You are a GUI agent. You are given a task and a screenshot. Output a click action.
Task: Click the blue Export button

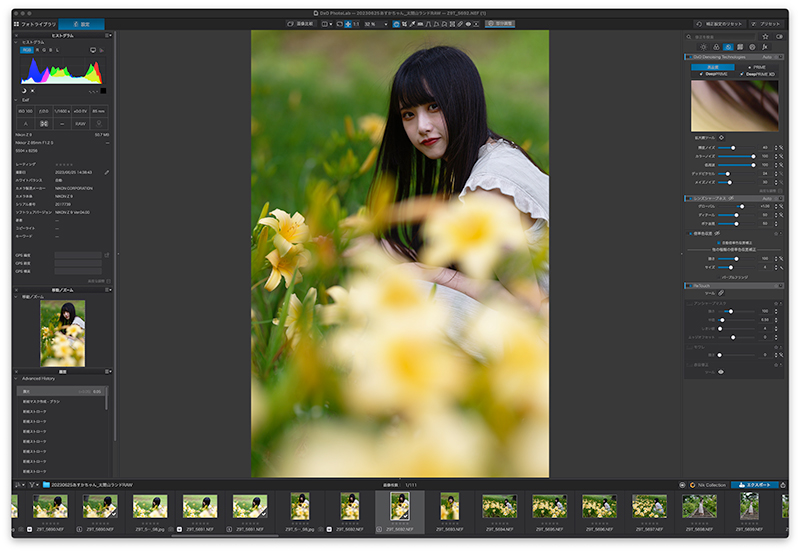pyautogui.click(x=755, y=485)
